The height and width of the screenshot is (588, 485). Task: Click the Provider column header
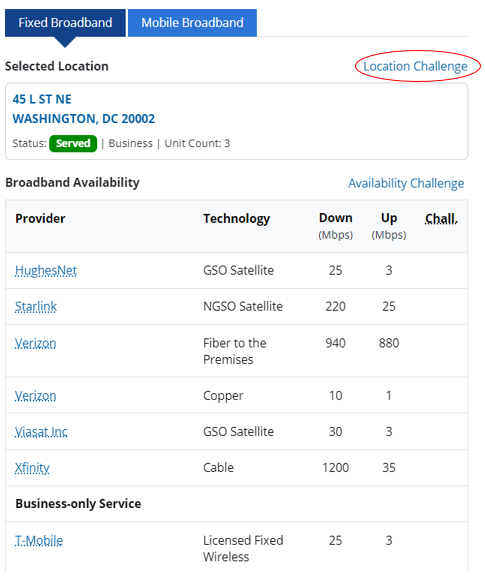point(40,219)
